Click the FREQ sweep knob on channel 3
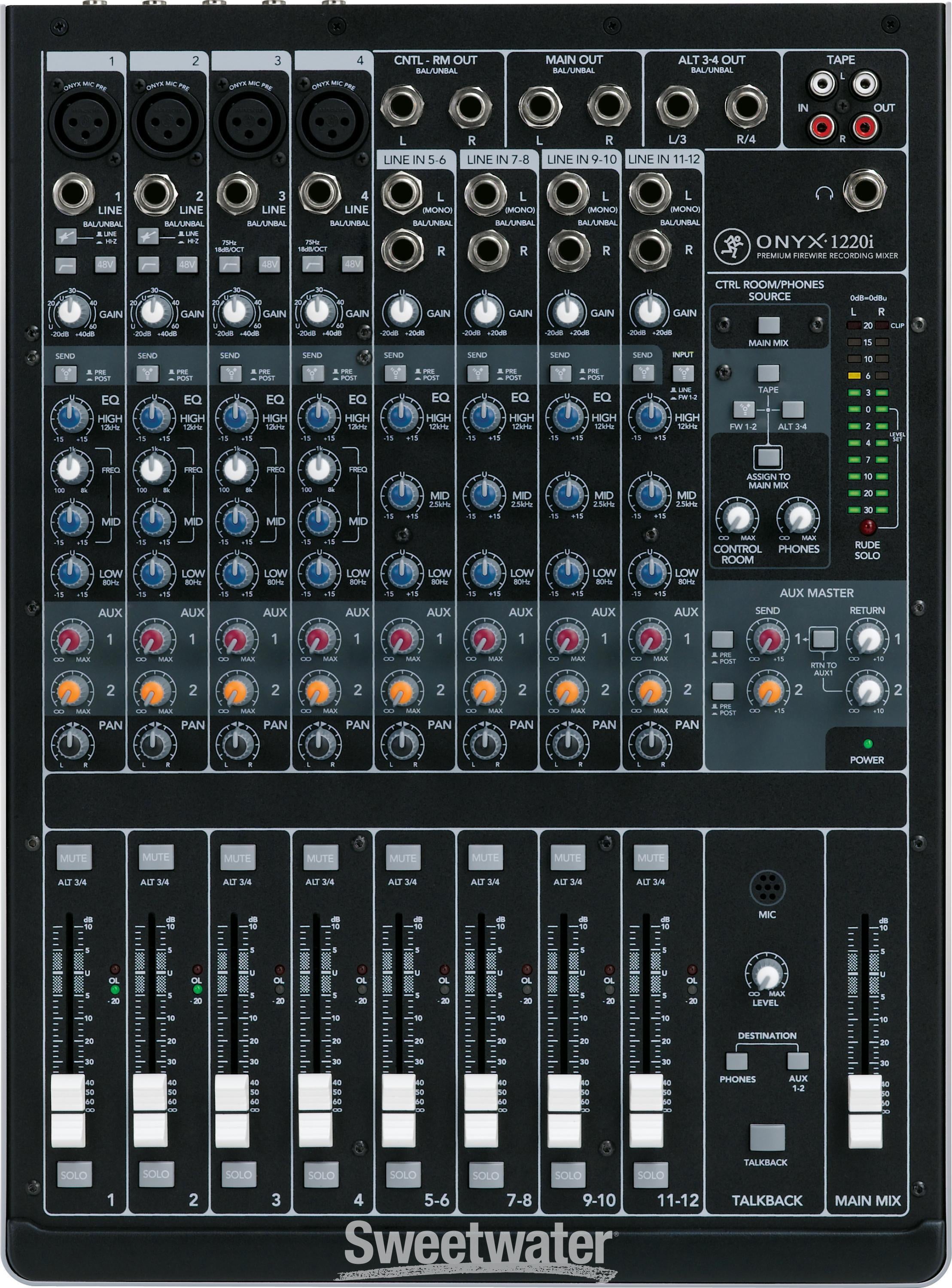The height and width of the screenshot is (1288, 952). tap(236, 469)
